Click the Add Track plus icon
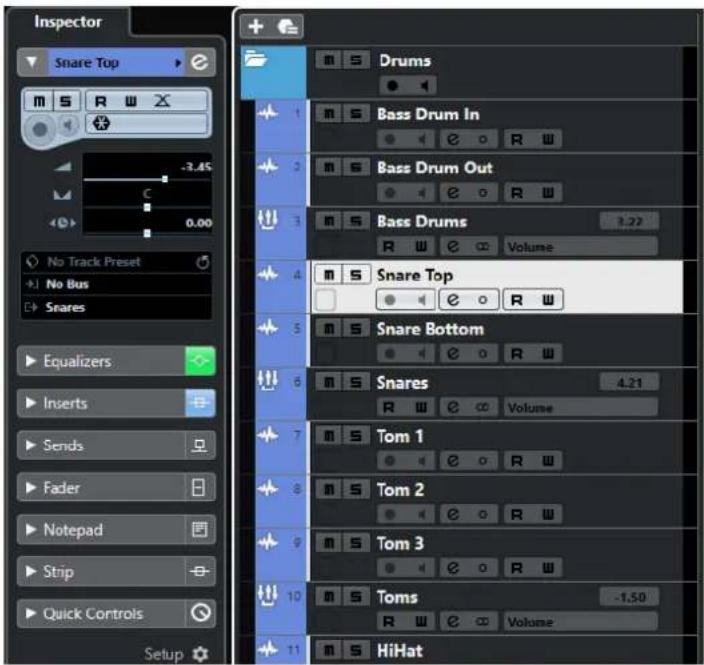 tap(256, 26)
